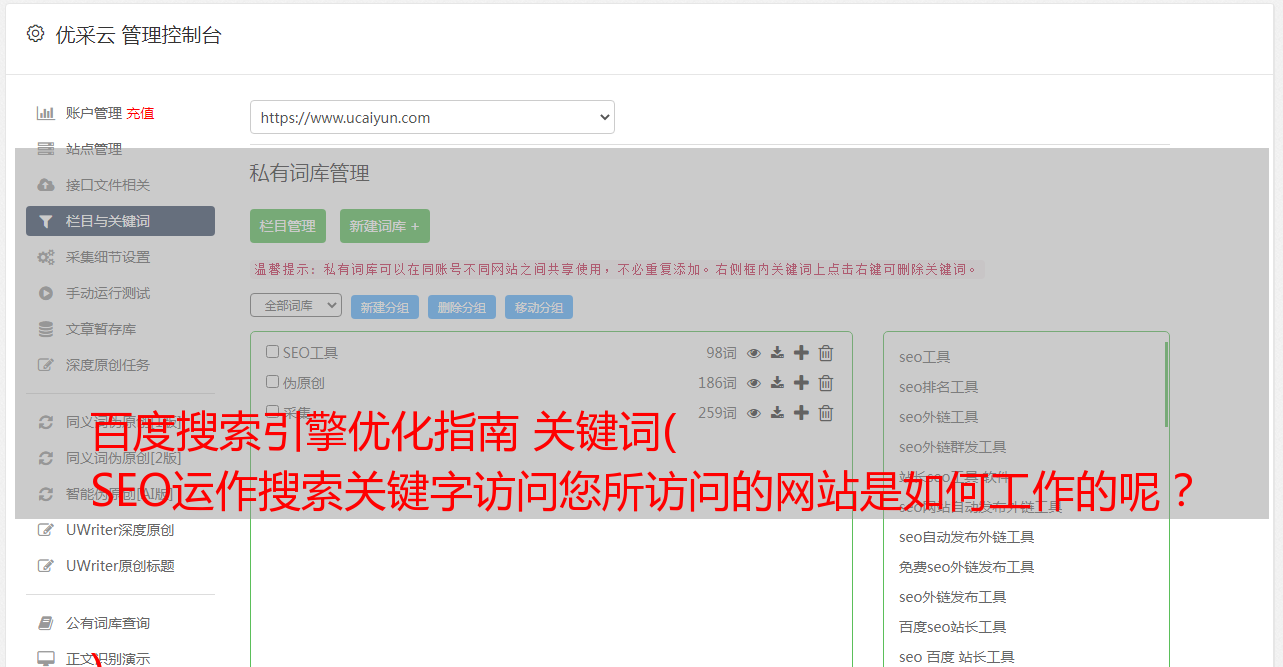
Task: Open 账户管理 in the sidebar
Action: [93, 113]
